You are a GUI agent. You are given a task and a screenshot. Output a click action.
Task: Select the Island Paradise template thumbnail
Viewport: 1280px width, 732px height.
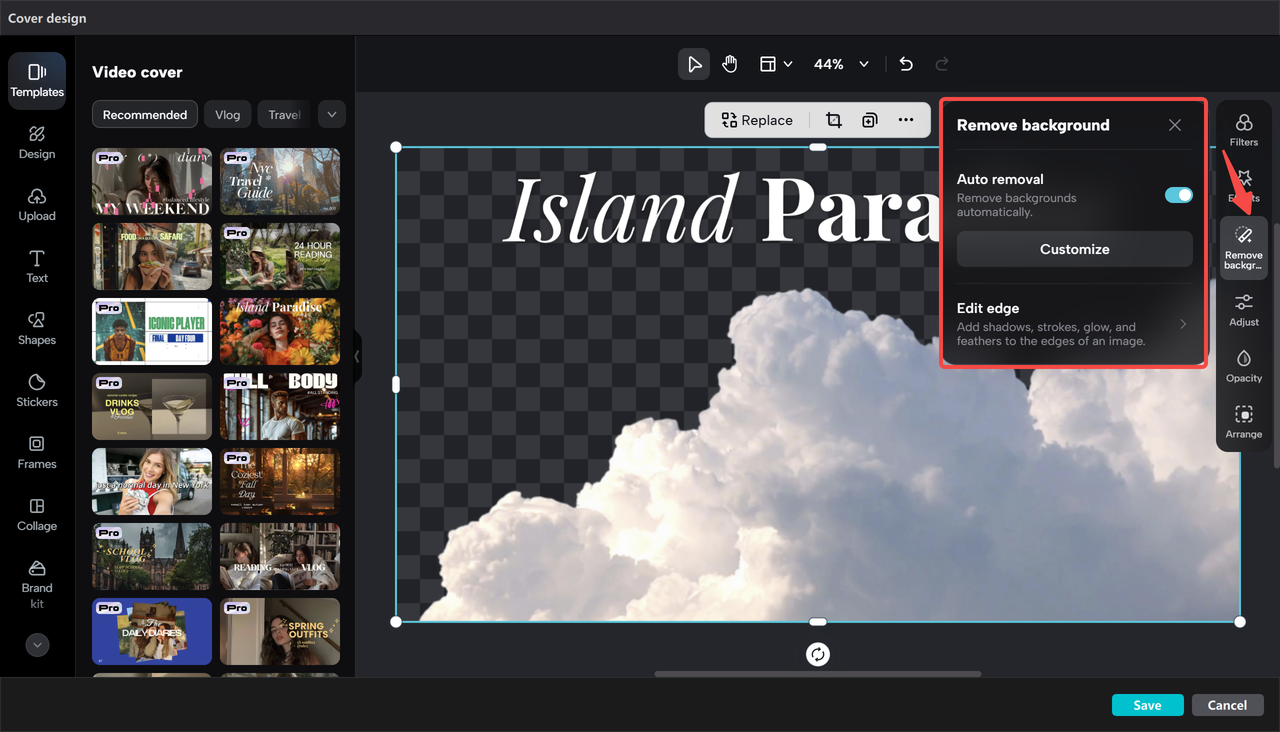280,331
